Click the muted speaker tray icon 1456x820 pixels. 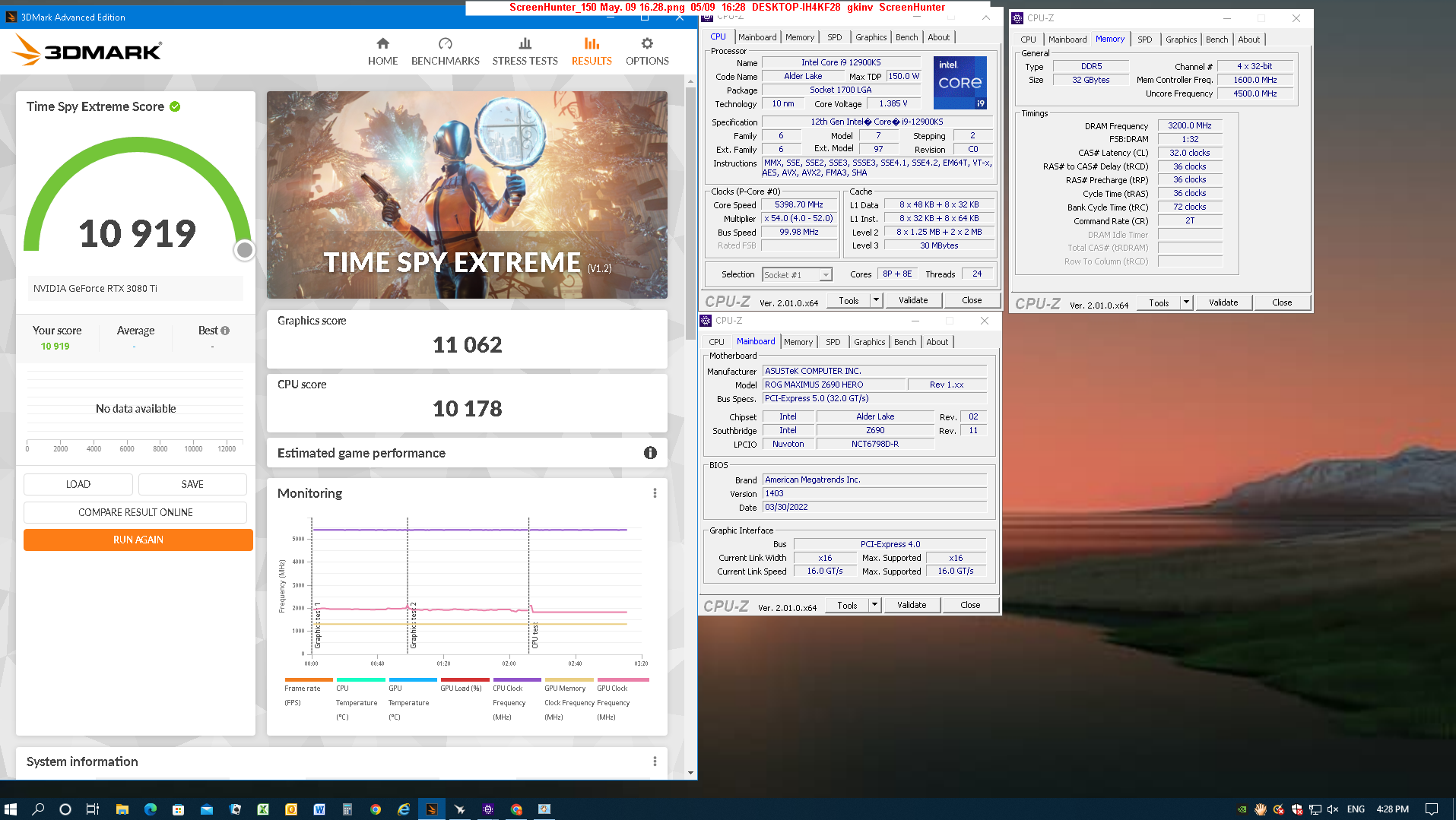coord(1332,809)
